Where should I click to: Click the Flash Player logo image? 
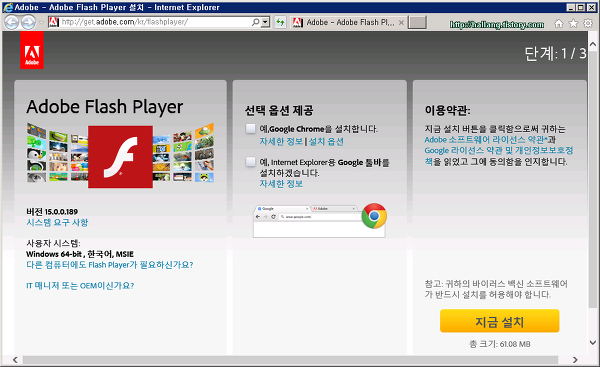pos(120,157)
